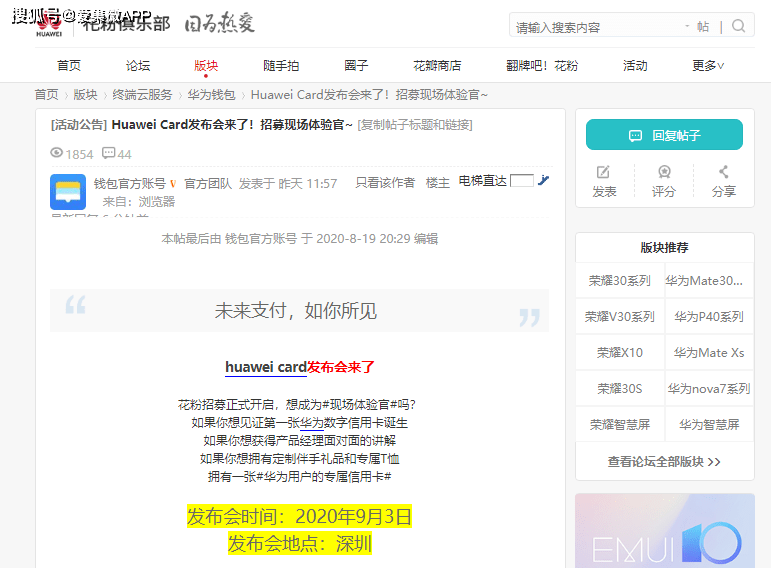The image size is (771, 568).
Task: Open the EMUI 10 banner image
Action: tap(665, 531)
